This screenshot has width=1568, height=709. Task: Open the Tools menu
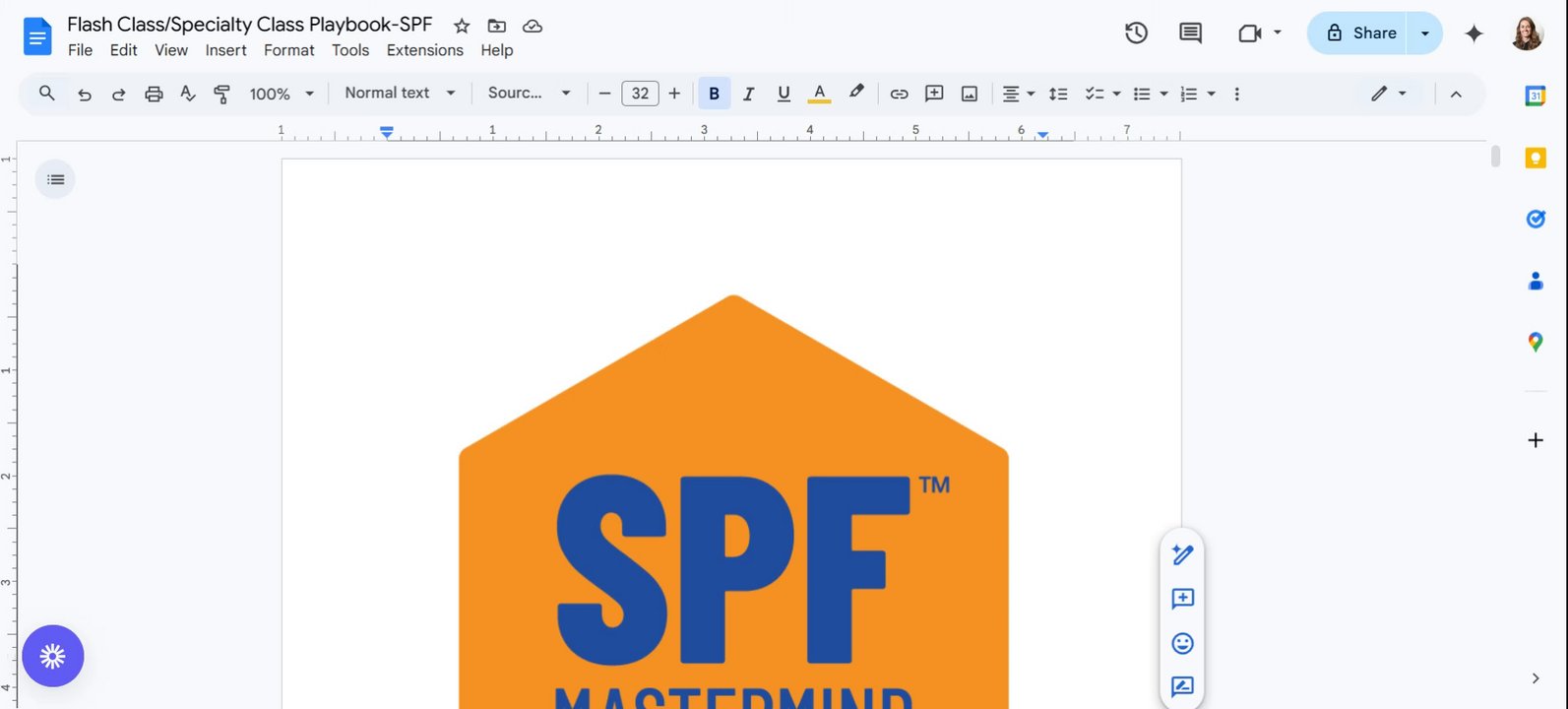(x=350, y=50)
